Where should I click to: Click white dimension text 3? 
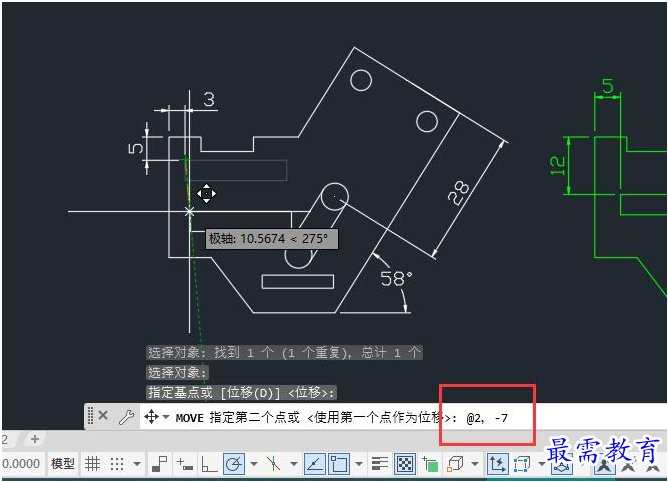(209, 99)
